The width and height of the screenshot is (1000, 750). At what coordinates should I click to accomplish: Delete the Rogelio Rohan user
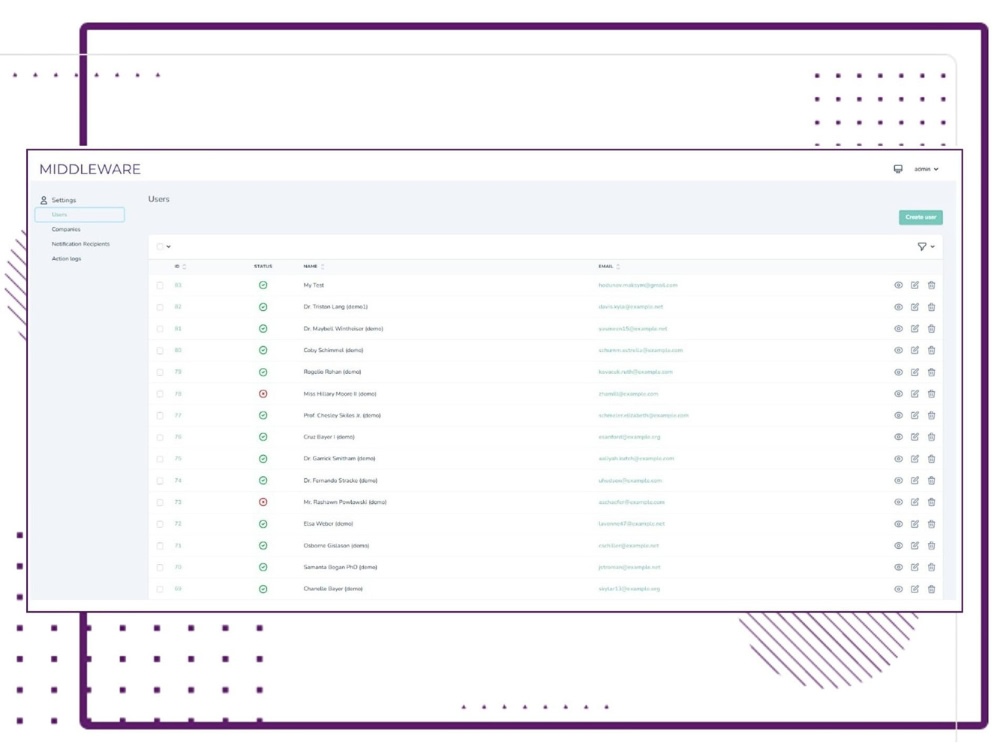(x=931, y=372)
